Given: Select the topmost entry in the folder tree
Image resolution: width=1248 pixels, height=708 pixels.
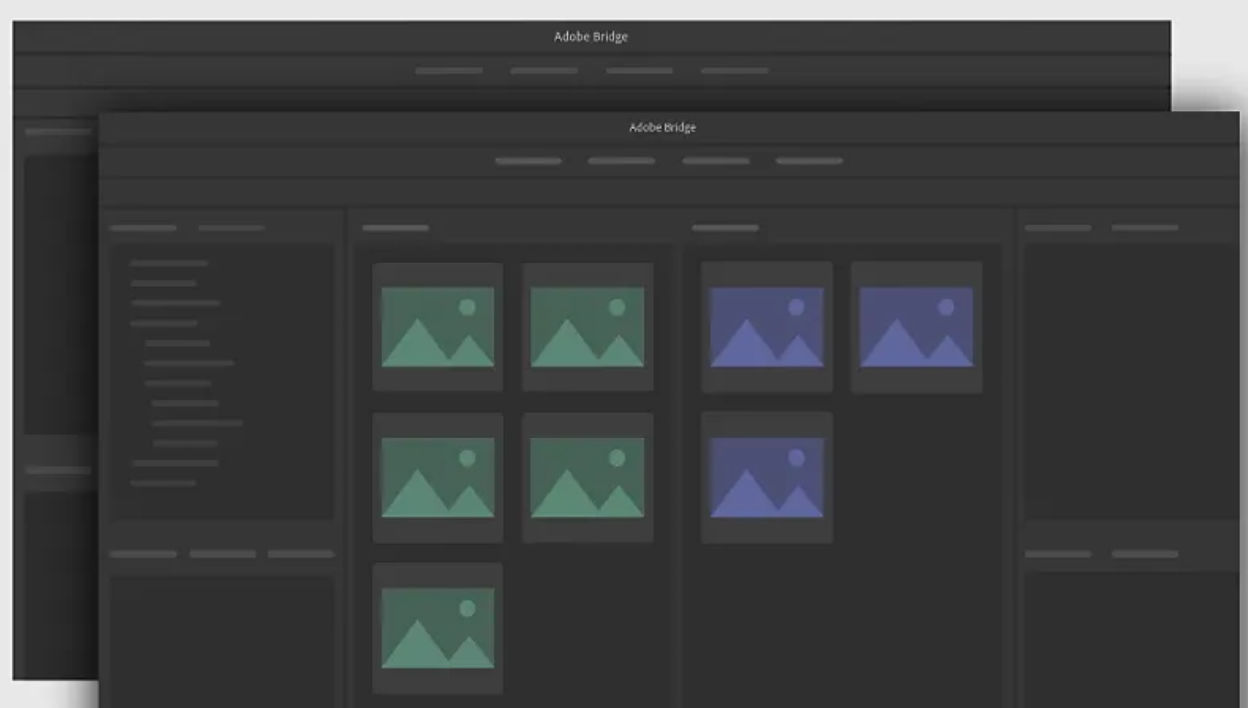Looking at the screenshot, I should point(169,263).
